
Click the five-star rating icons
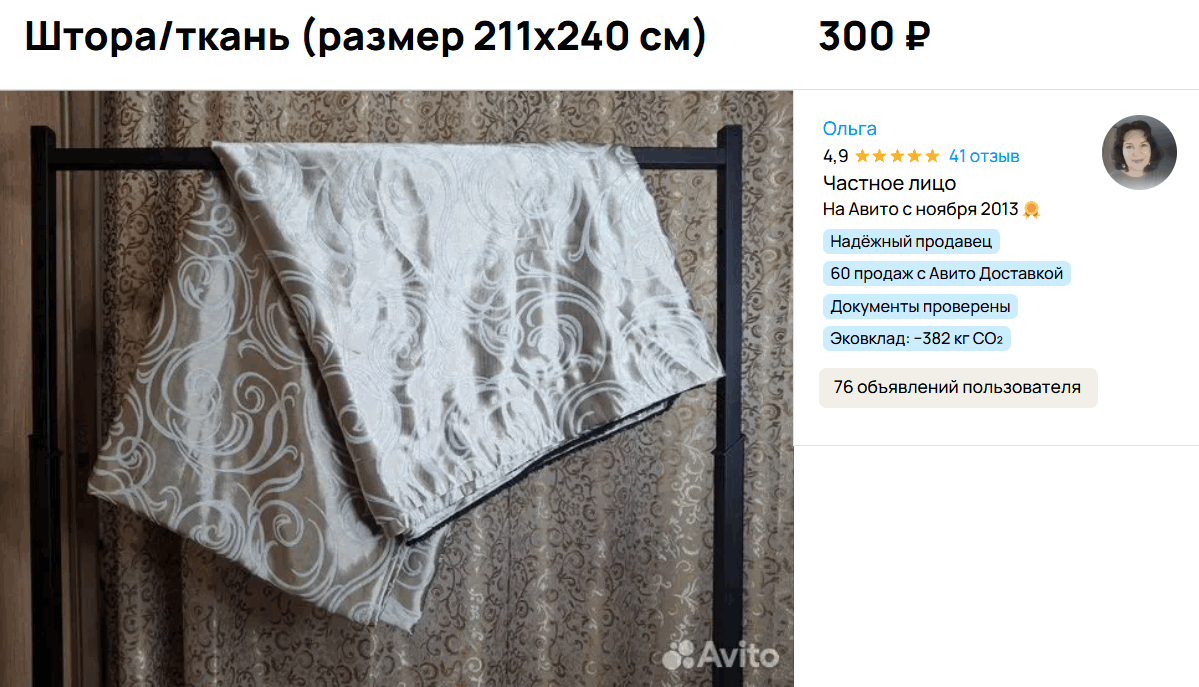(x=897, y=156)
